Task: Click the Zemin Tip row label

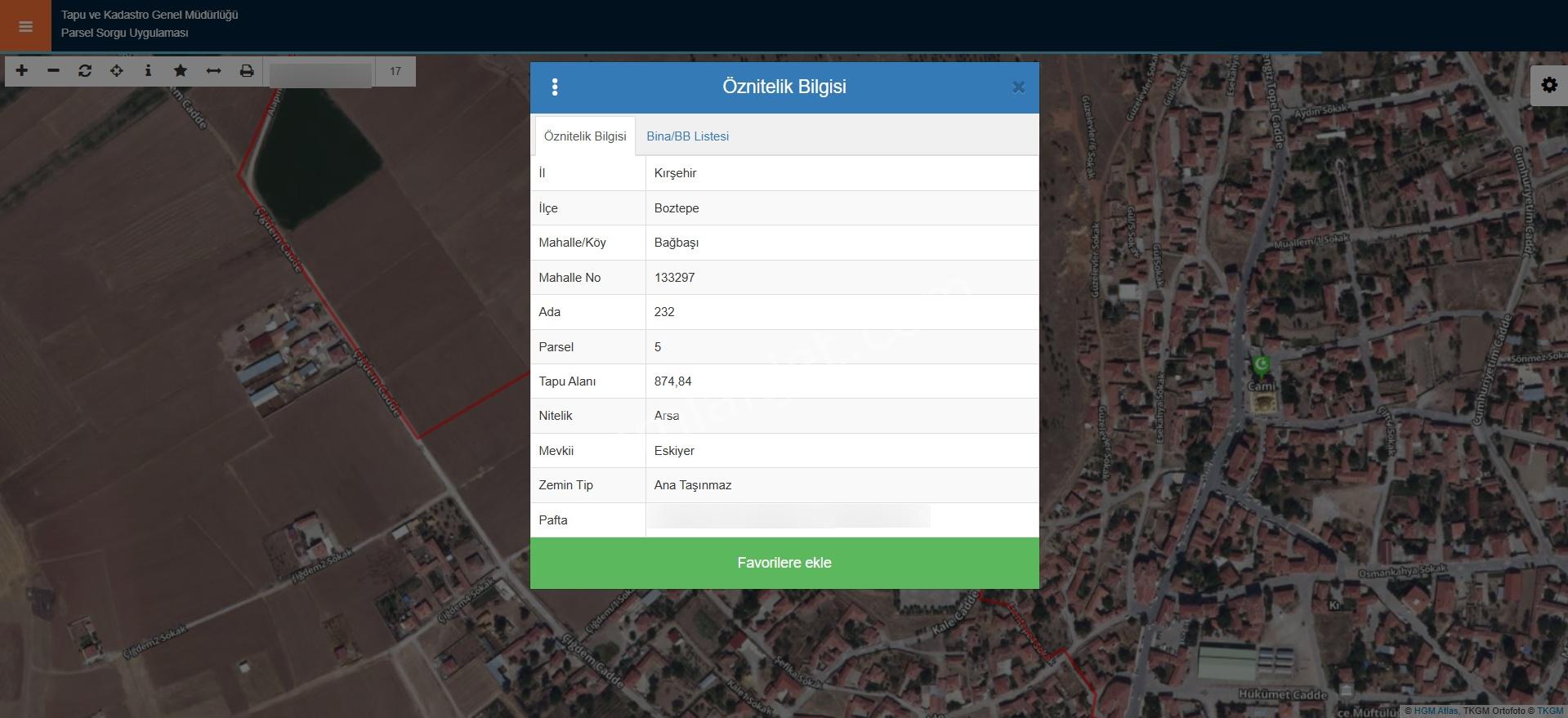Action: [565, 485]
